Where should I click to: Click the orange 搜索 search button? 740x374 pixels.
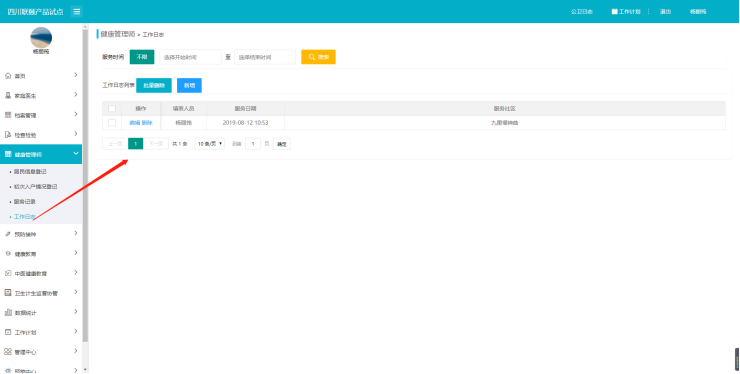[319, 57]
